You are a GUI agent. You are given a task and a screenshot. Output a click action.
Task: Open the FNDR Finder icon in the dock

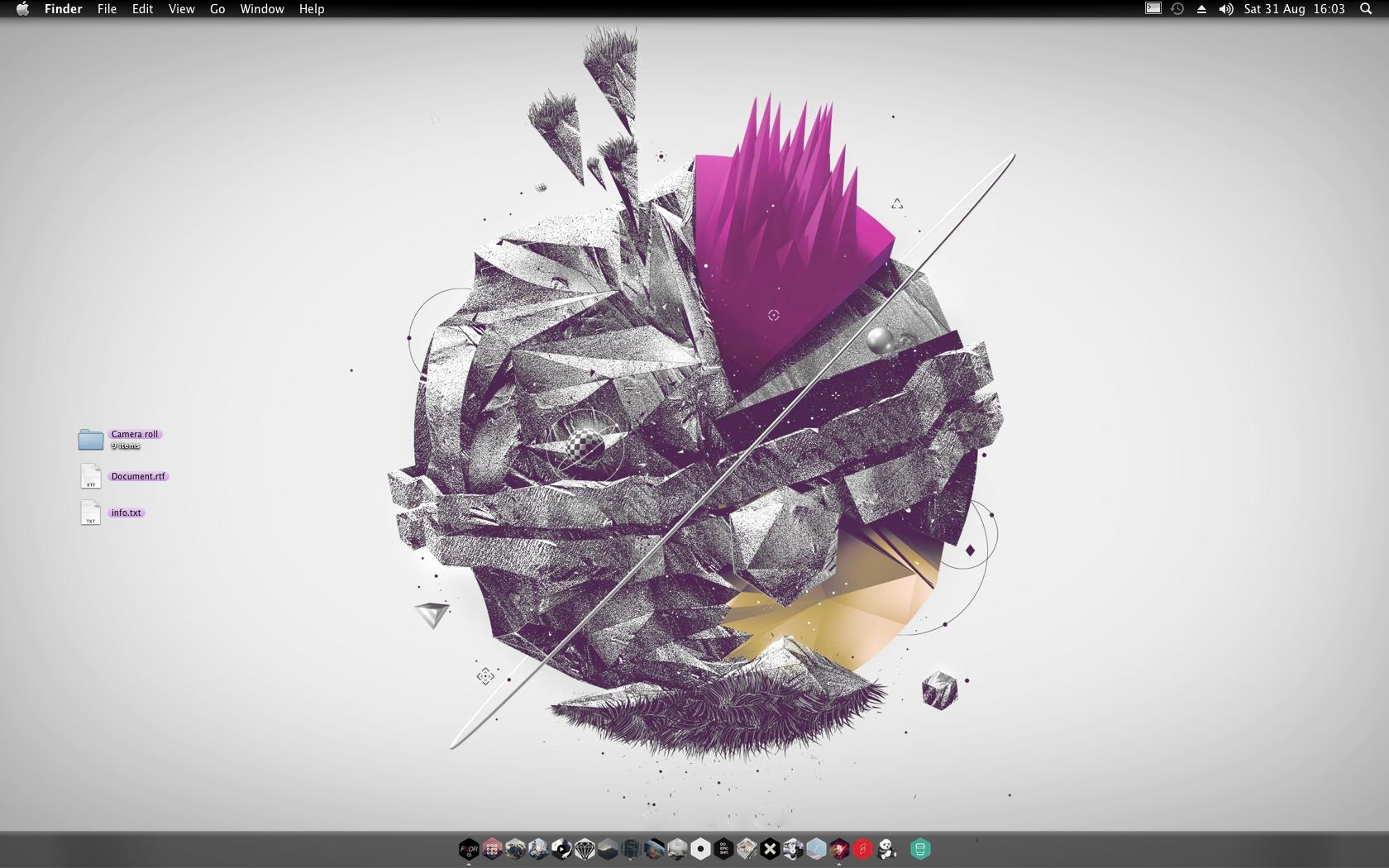[469, 849]
